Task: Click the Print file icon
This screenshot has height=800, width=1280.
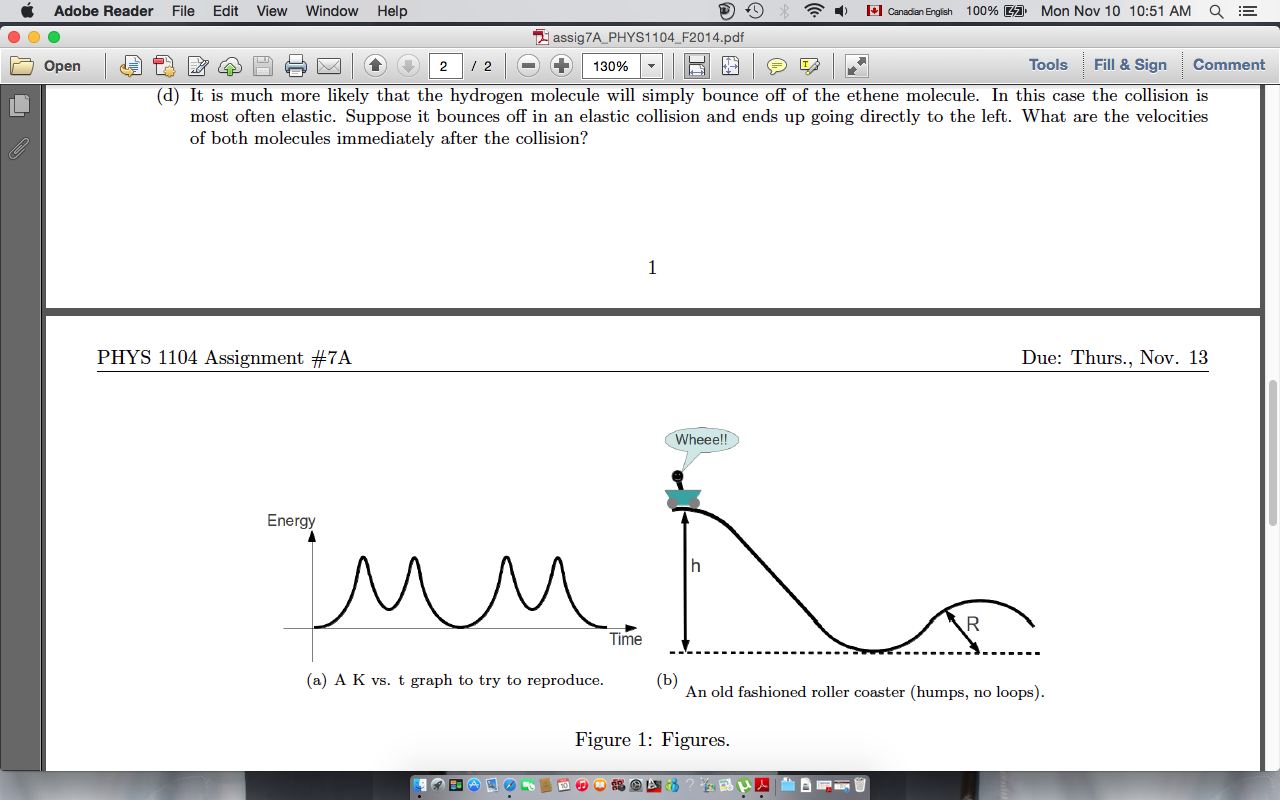Action: (296, 66)
